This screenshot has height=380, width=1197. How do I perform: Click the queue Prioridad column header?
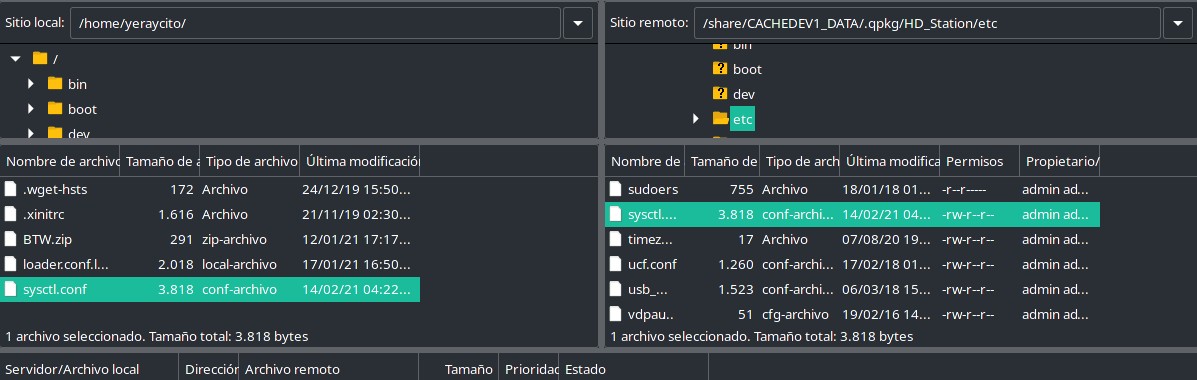[x=529, y=369]
